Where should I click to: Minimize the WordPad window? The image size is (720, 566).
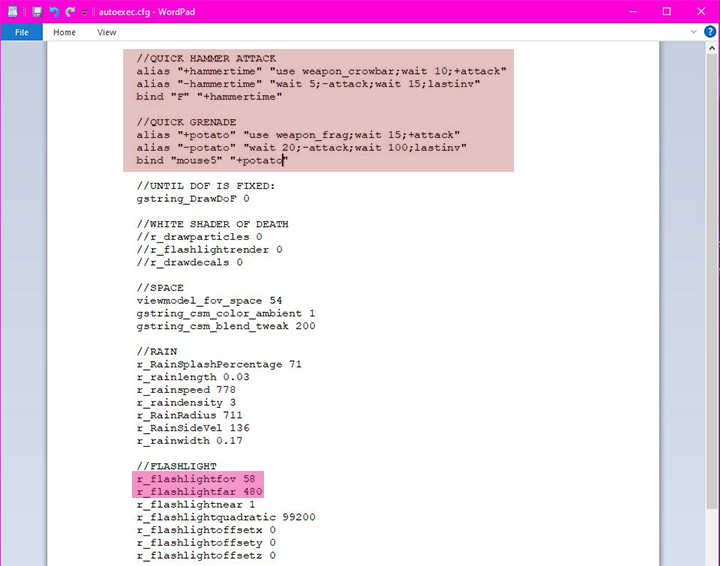633,12
